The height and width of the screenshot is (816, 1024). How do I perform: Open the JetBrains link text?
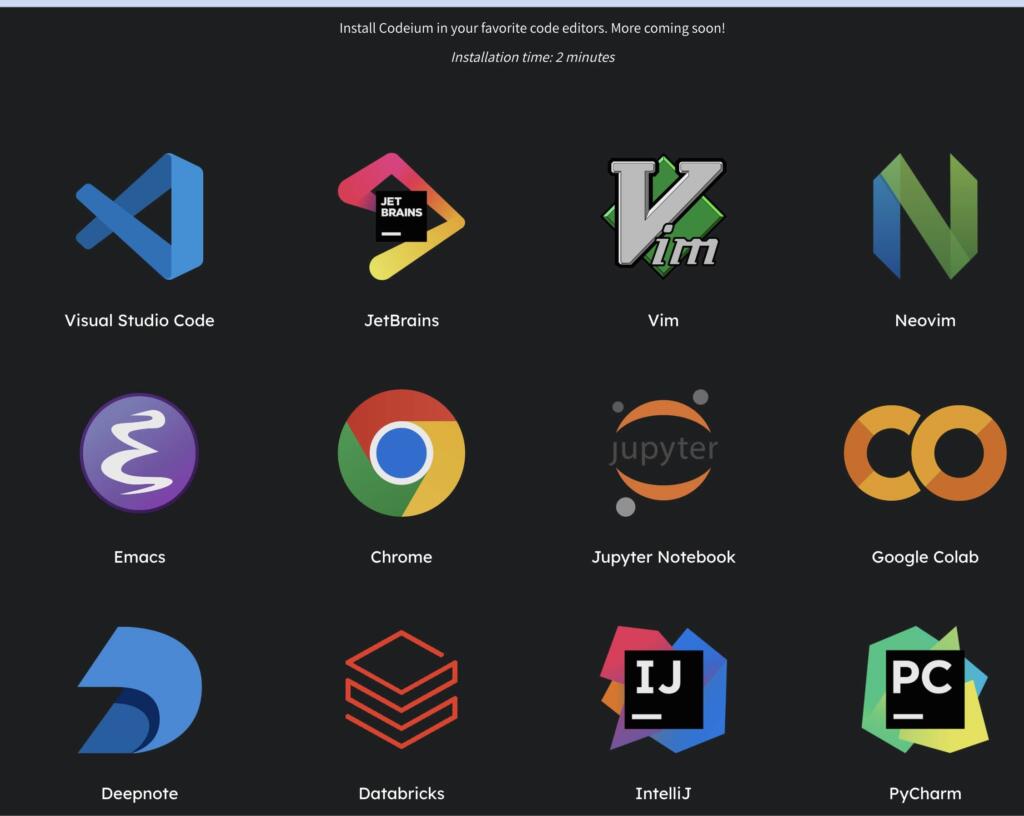pyautogui.click(x=401, y=320)
